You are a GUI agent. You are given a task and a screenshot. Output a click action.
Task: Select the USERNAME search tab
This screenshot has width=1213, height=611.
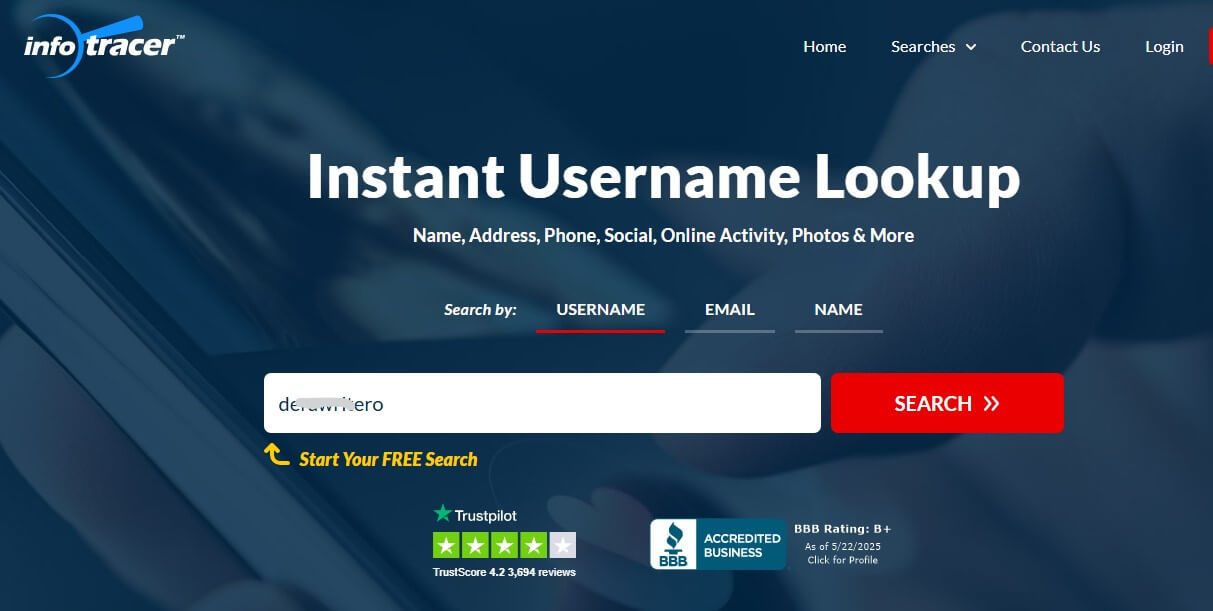point(600,309)
